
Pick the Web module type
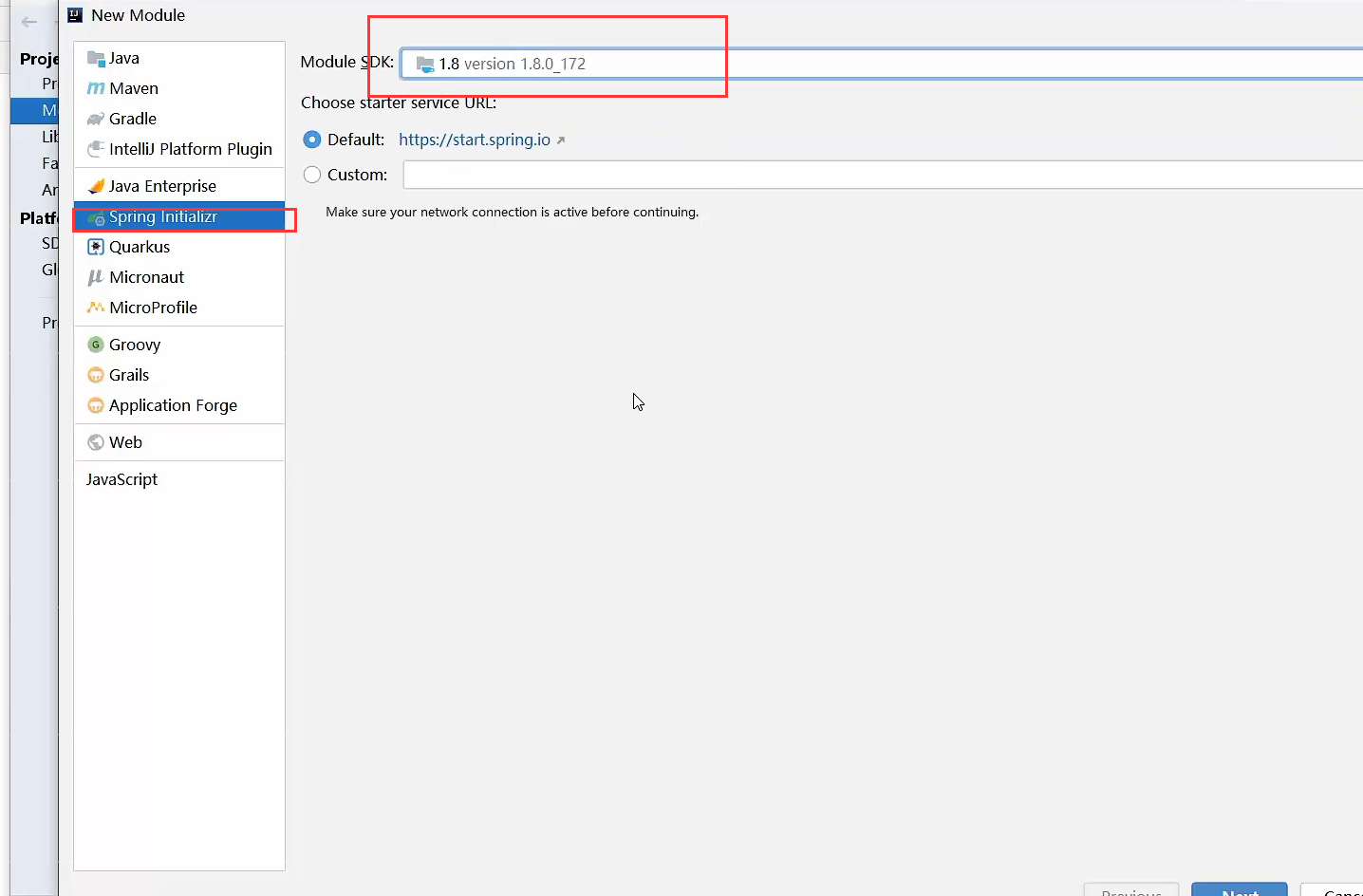[x=125, y=442]
